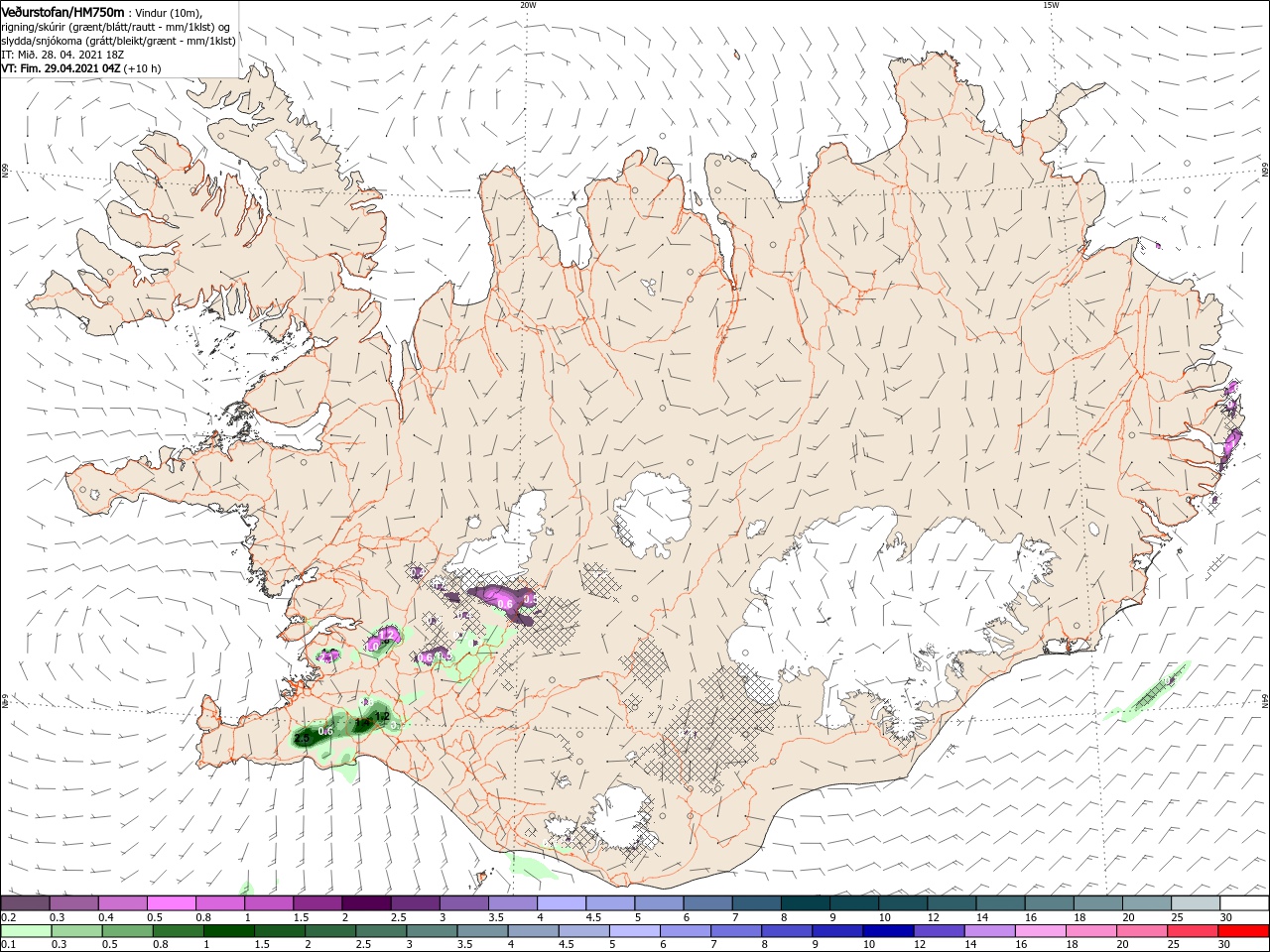Select the 'IT: Mið. 28. 04. 2021 18Z' line
Screen dimensions: 1270x952
tap(63, 55)
